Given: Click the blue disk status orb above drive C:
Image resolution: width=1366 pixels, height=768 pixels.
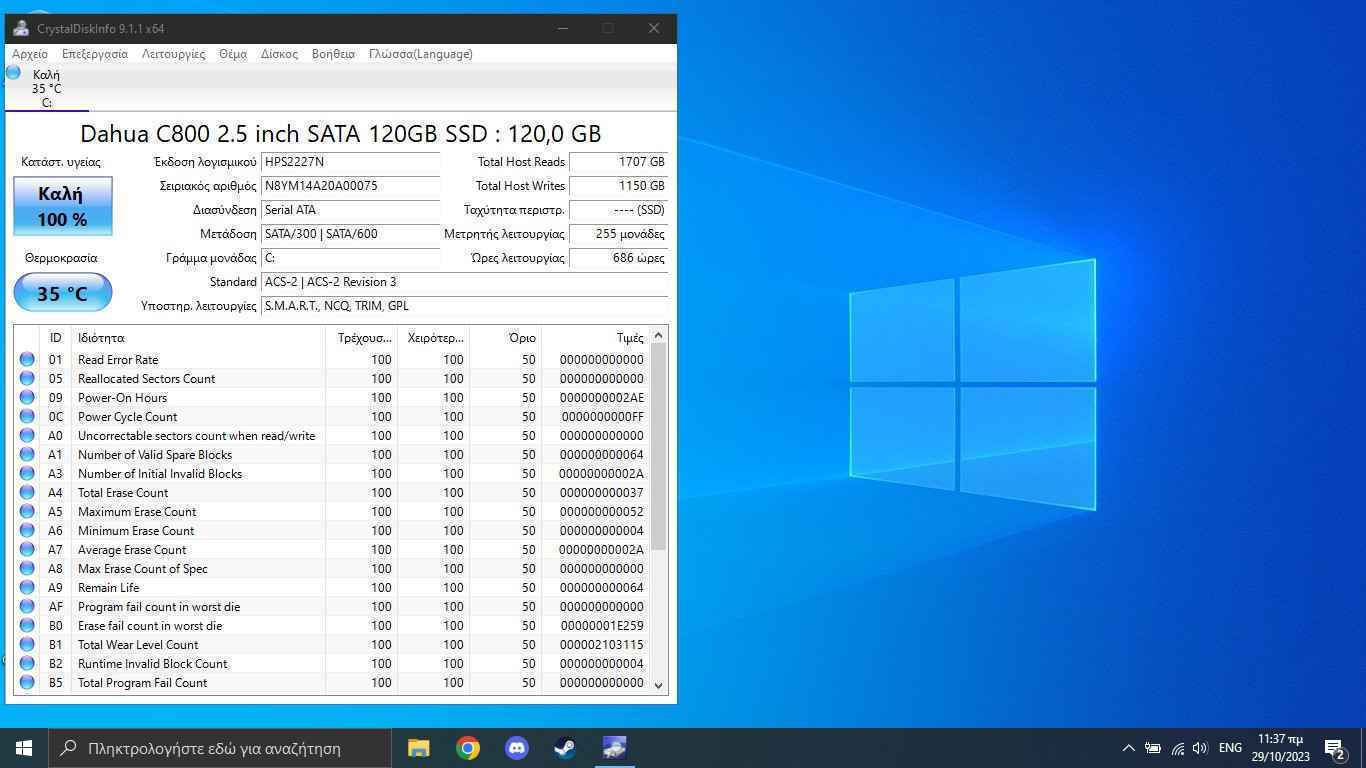Looking at the screenshot, I should point(13,72).
